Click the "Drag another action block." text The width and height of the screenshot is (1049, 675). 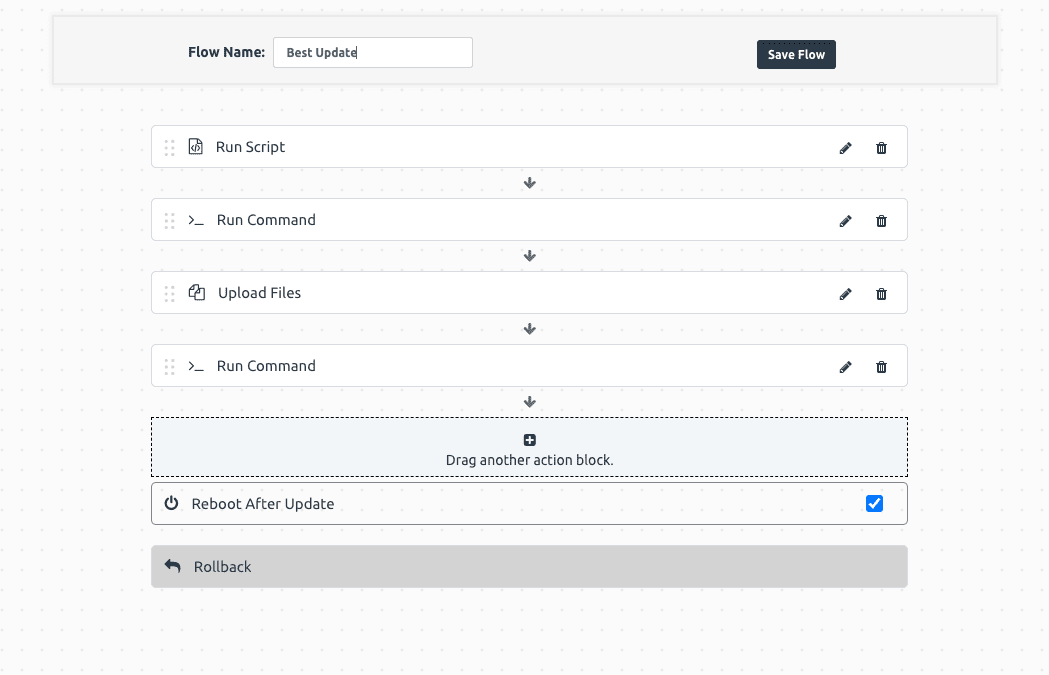(529, 460)
